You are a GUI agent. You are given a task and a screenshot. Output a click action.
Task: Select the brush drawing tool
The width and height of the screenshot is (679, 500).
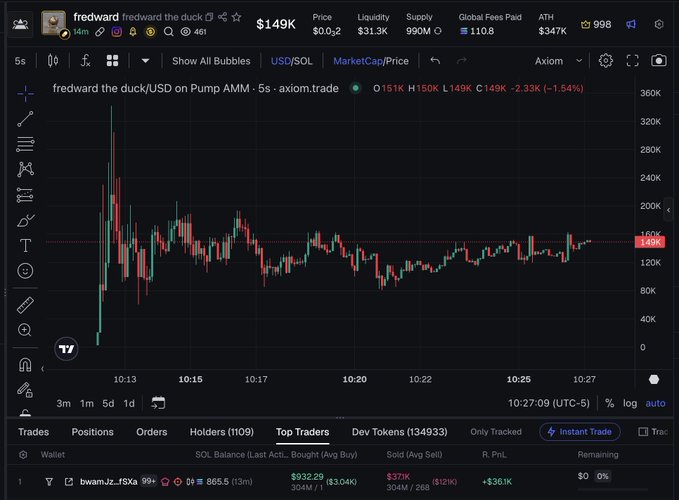26,220
